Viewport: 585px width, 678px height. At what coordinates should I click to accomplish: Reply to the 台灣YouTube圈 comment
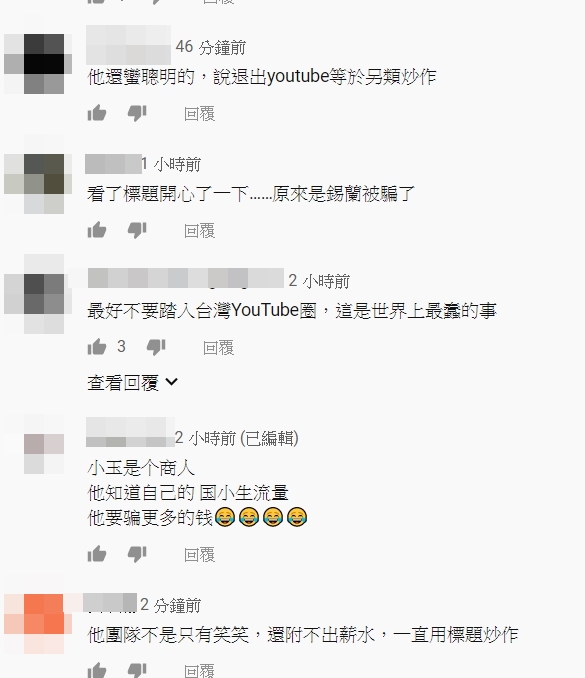tap(218, 348)
